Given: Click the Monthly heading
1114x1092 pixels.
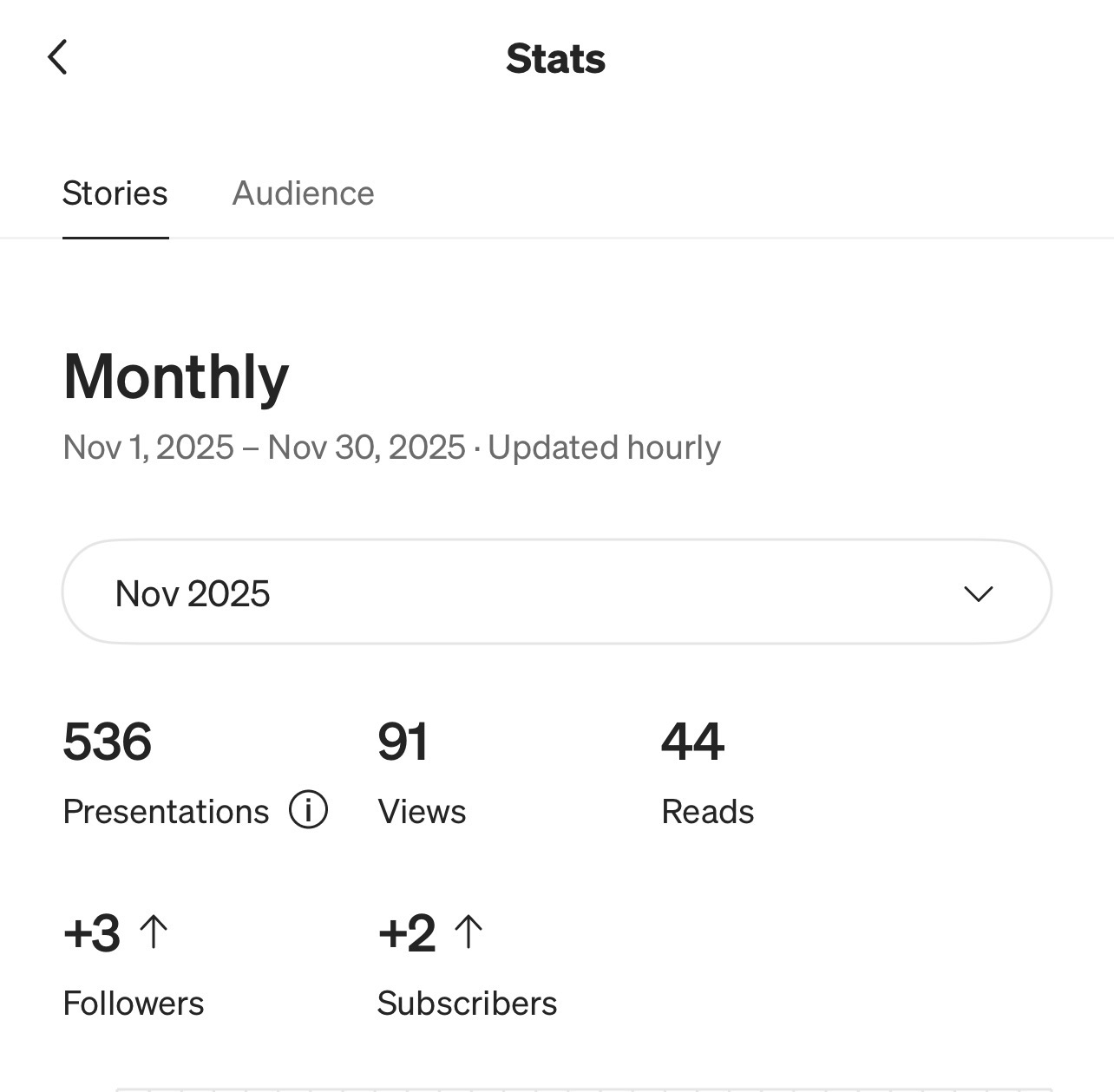Looking at the screenshot, I should click(175, 377).
